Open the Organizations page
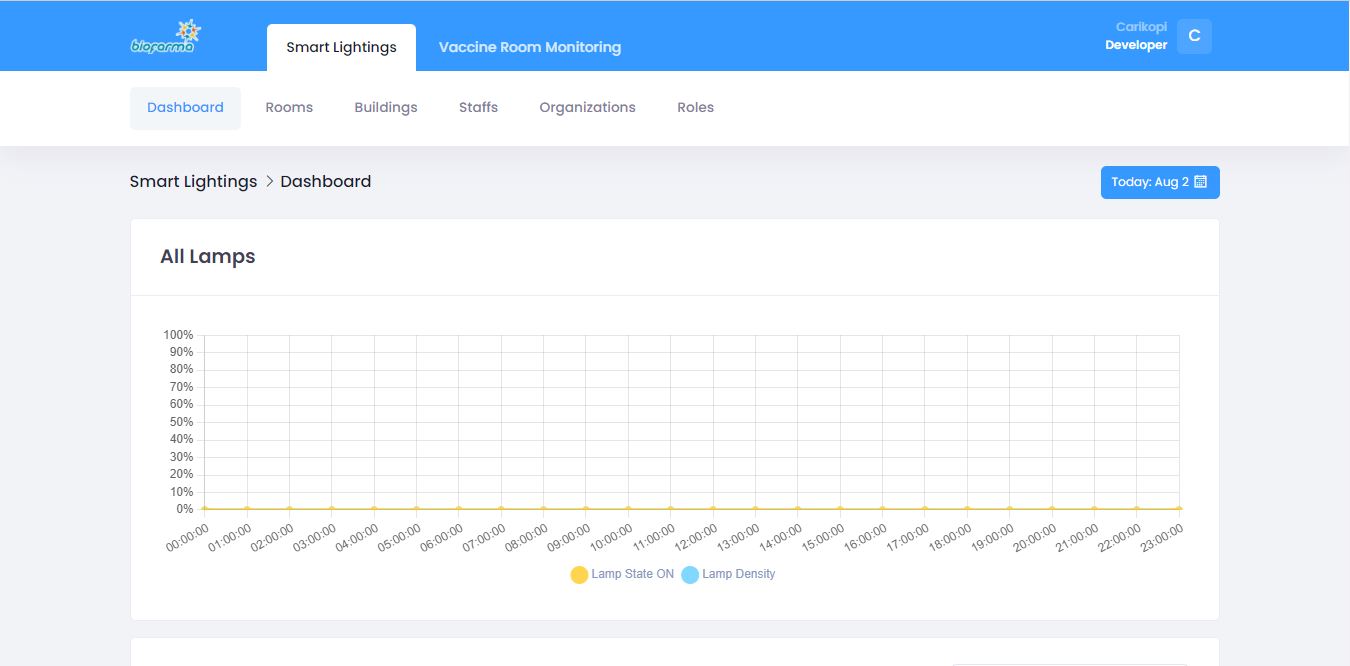The image size is (1350, 666). tap(587, 108)
